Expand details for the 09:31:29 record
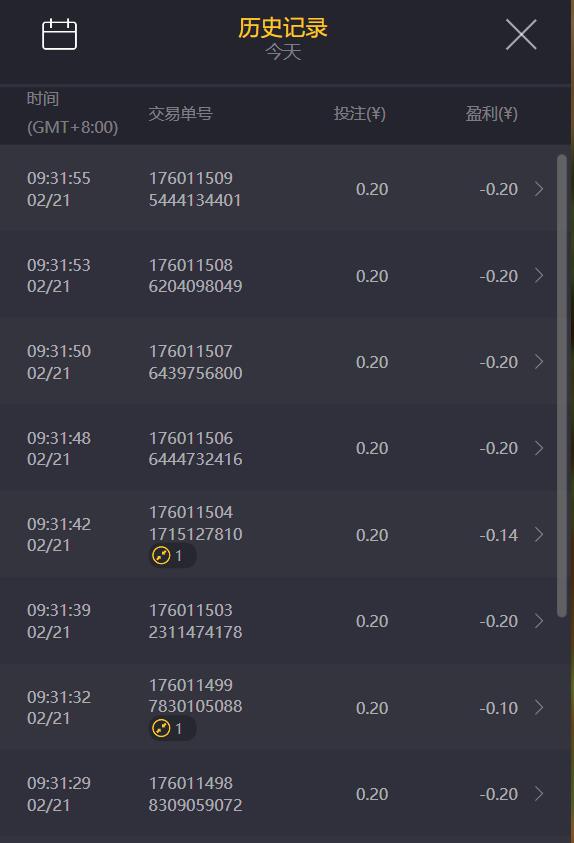Image resolution: width=574 pixels, height=843 pixels. tap(539, 794)
